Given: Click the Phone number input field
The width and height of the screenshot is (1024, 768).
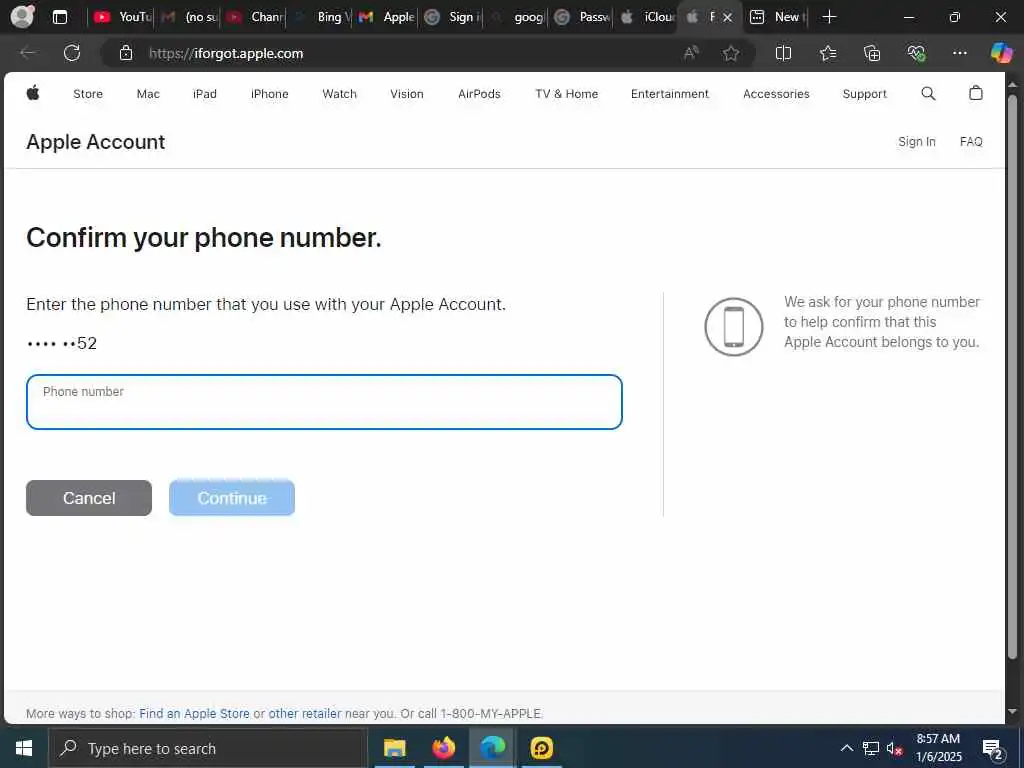Looking at the screenshot, I should [x=324, y=402].
